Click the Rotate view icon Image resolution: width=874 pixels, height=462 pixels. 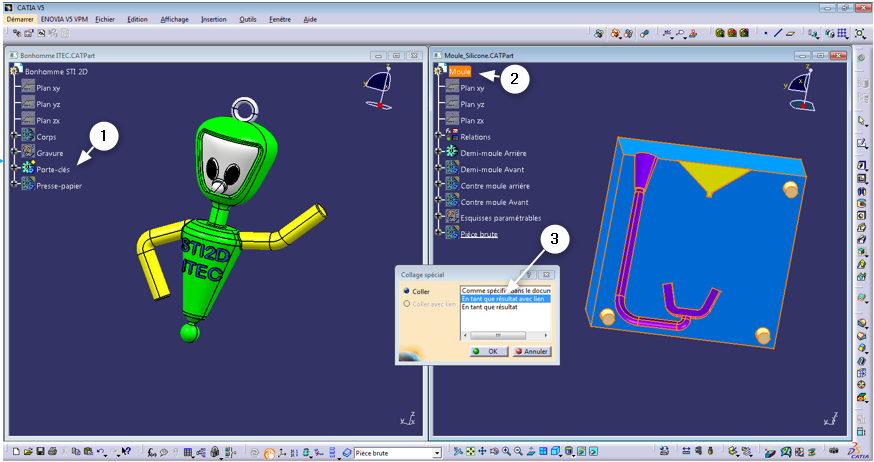(x=494, y=452)
